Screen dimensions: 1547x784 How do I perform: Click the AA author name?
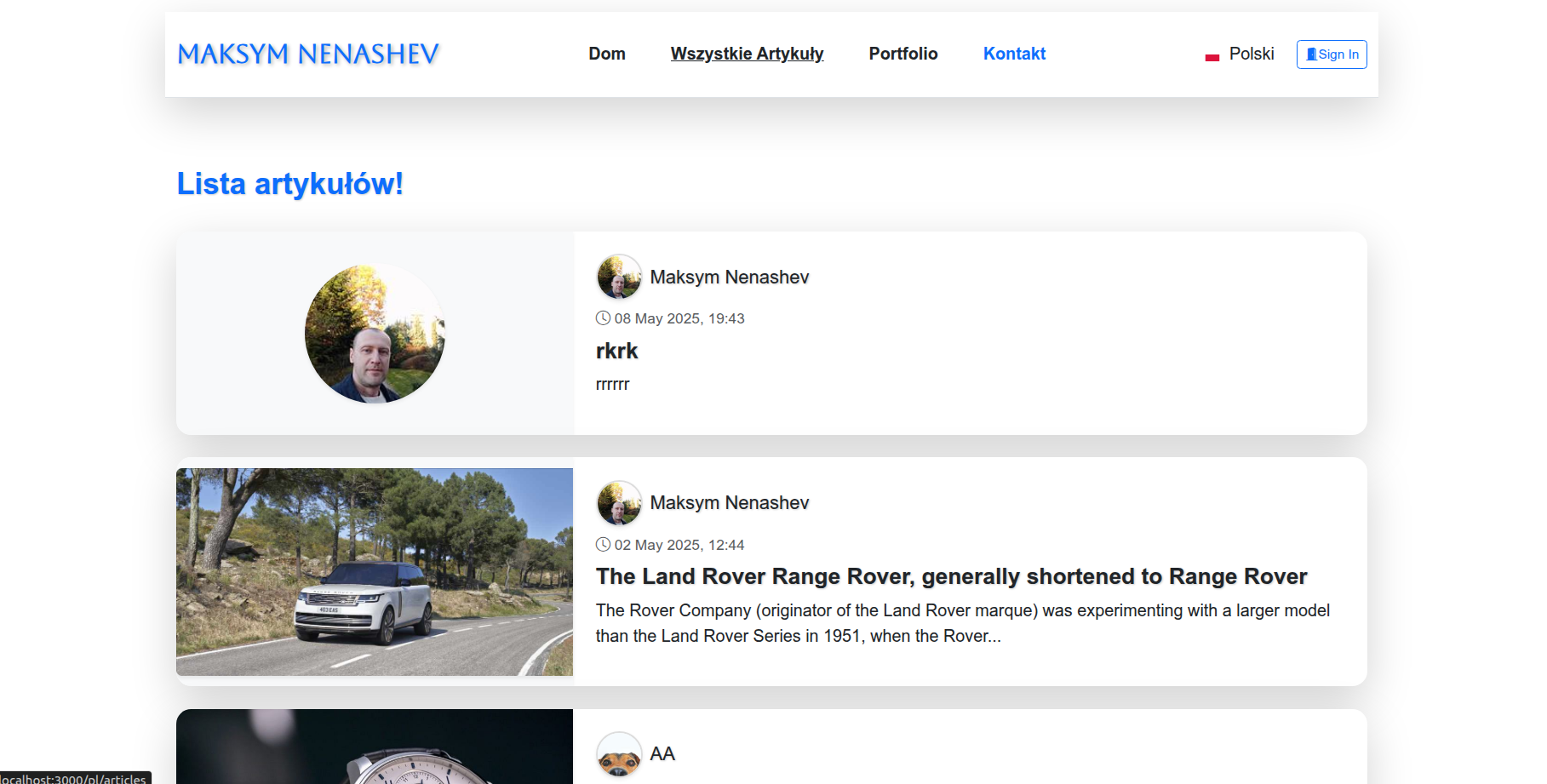pyautogui.click(x=662, y=754)
